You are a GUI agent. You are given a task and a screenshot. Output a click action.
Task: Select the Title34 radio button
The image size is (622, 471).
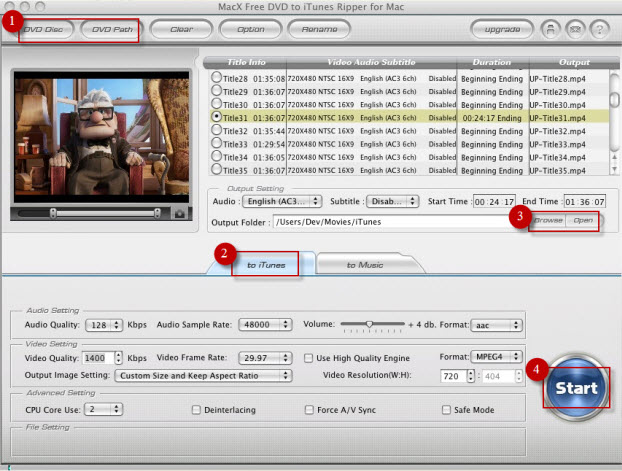[x=217, y=156]
